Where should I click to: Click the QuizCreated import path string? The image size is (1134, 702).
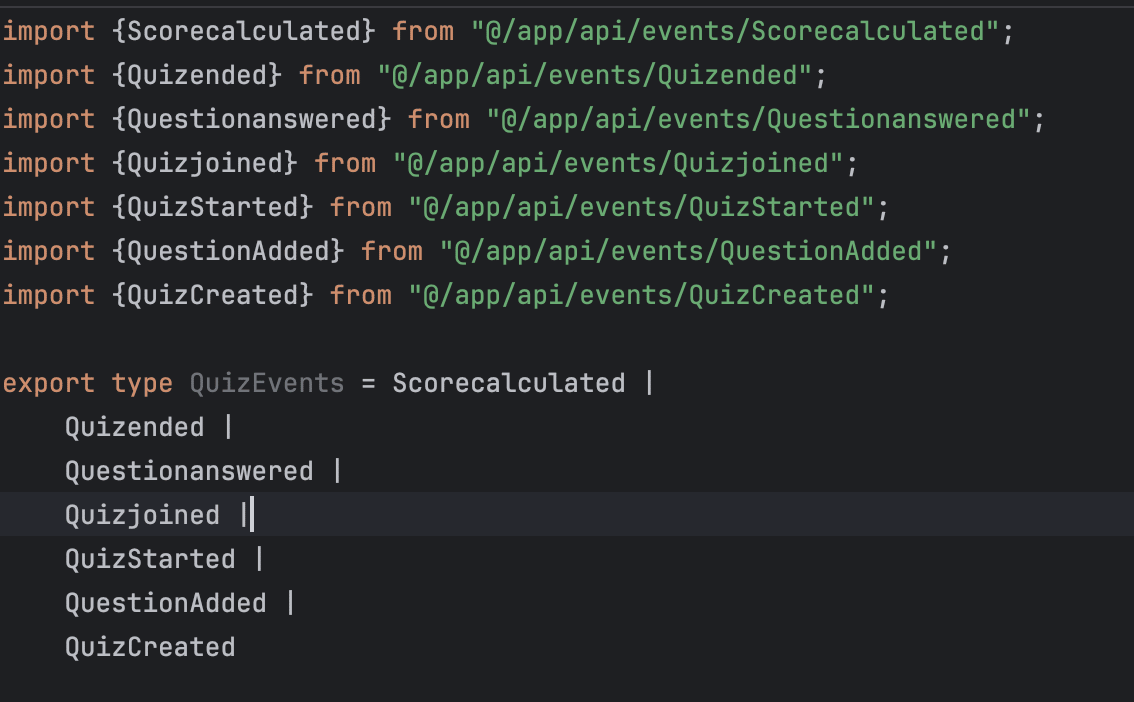click(x=641, y=295)
